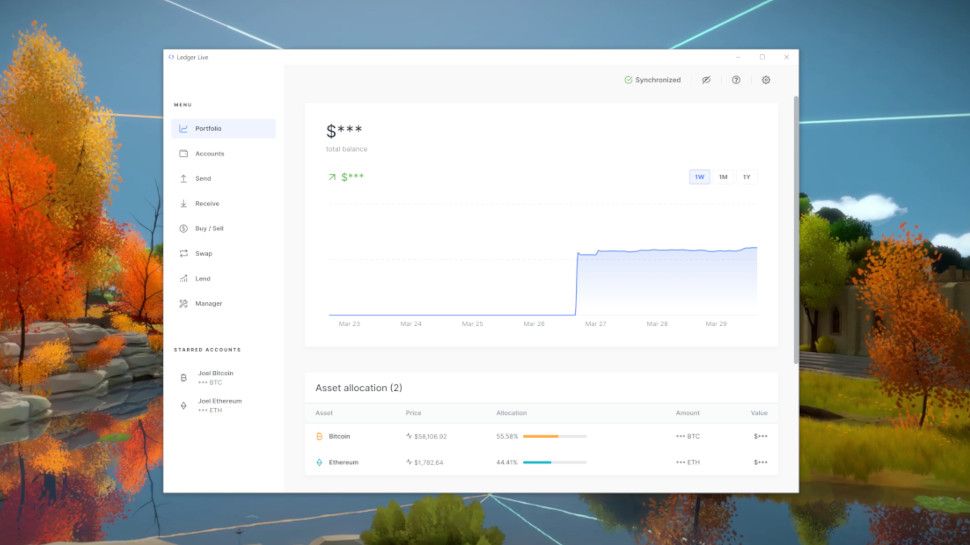Maximize the Ledger Live window
This screenshot has height=545, width=970.
762,57
